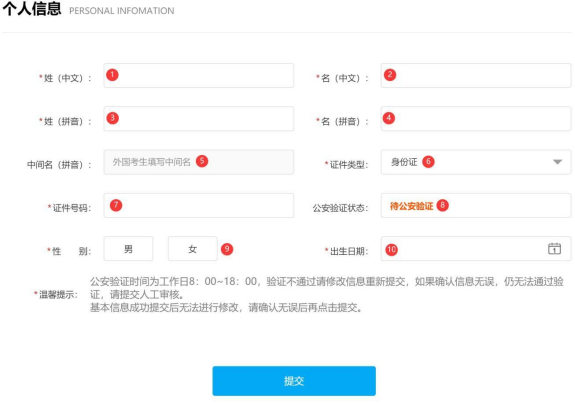This screenshot has width=575, height=403.
Task: Submit the form with 提交 button
Action: (x=294, y=381)
